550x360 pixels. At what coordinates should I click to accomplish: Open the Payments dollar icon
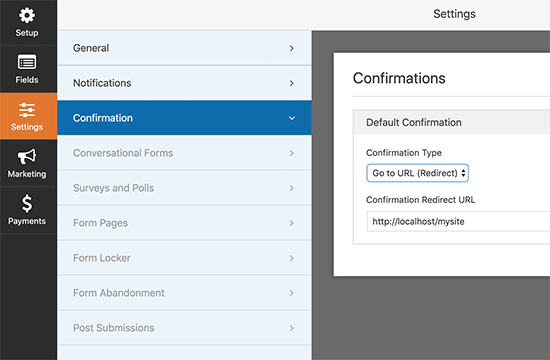coord(27,204)
